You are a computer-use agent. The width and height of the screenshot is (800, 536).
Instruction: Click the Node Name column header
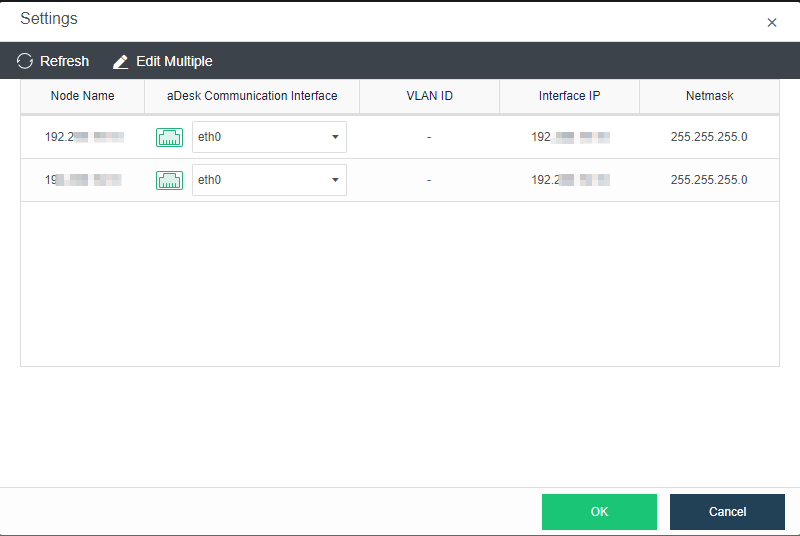[82, 96]
